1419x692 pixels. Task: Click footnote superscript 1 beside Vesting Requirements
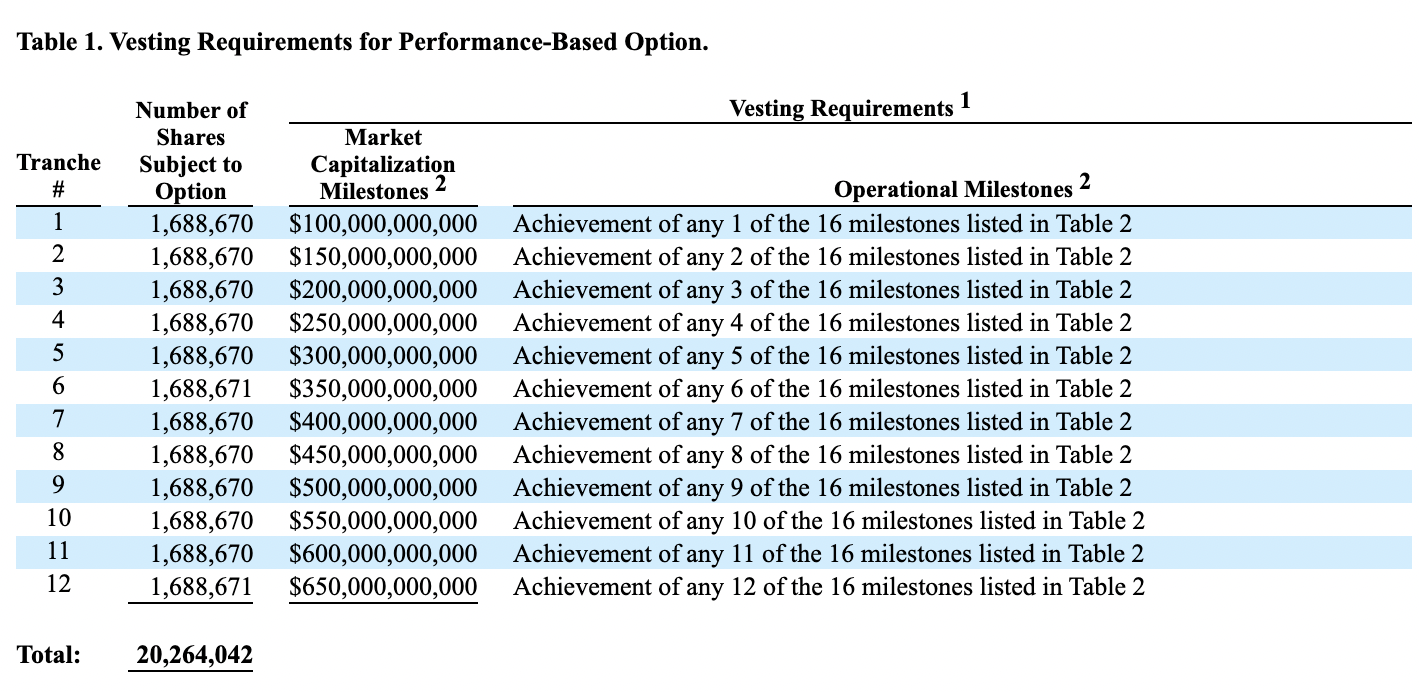tap(966, 102)
